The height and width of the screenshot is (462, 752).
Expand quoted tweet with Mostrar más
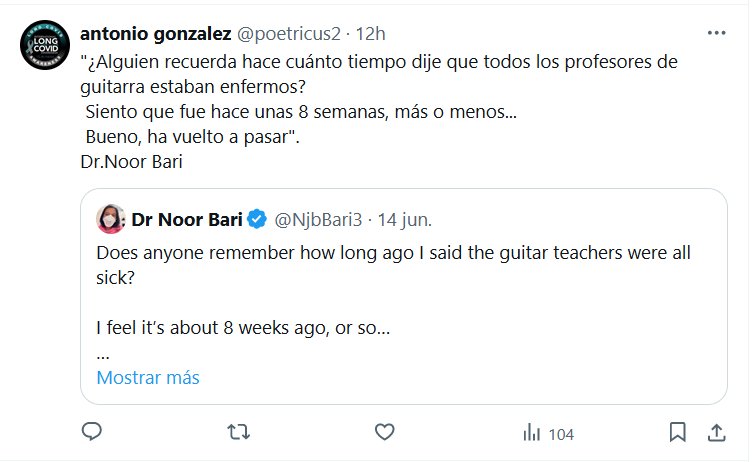click(148, 378)
